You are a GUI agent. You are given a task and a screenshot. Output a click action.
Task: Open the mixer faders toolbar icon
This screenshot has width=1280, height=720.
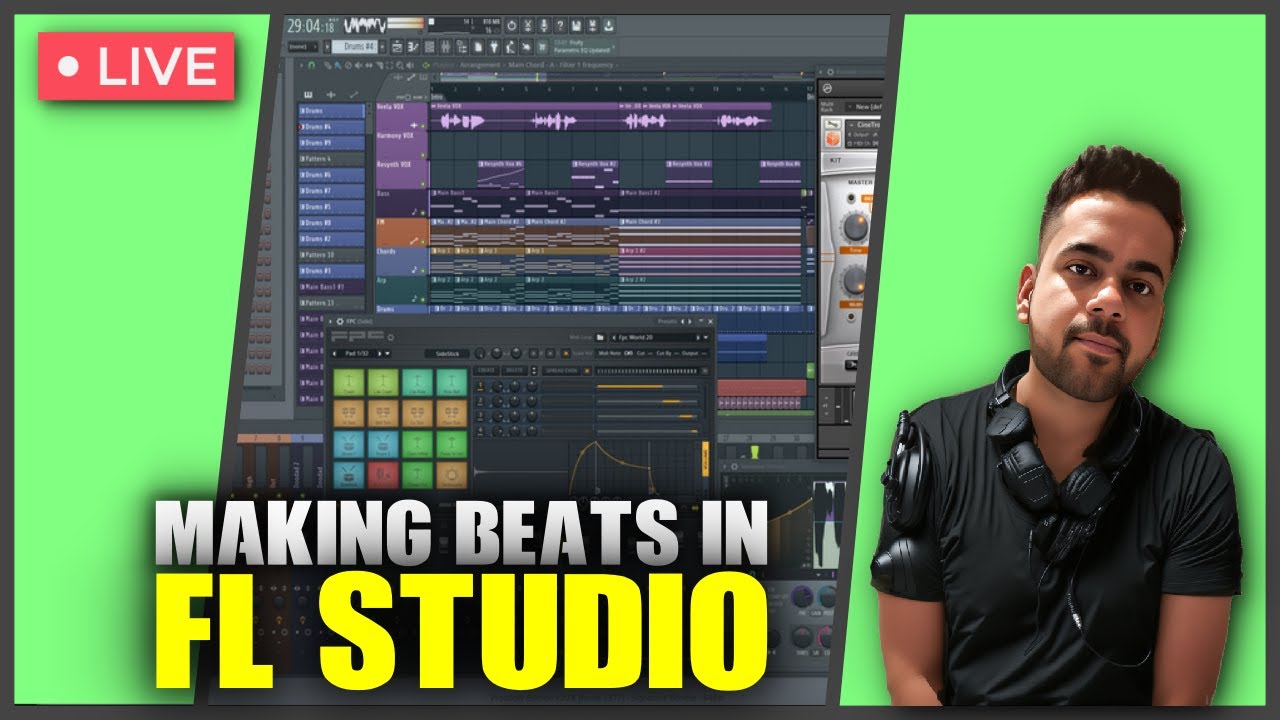tap(446, 47)
